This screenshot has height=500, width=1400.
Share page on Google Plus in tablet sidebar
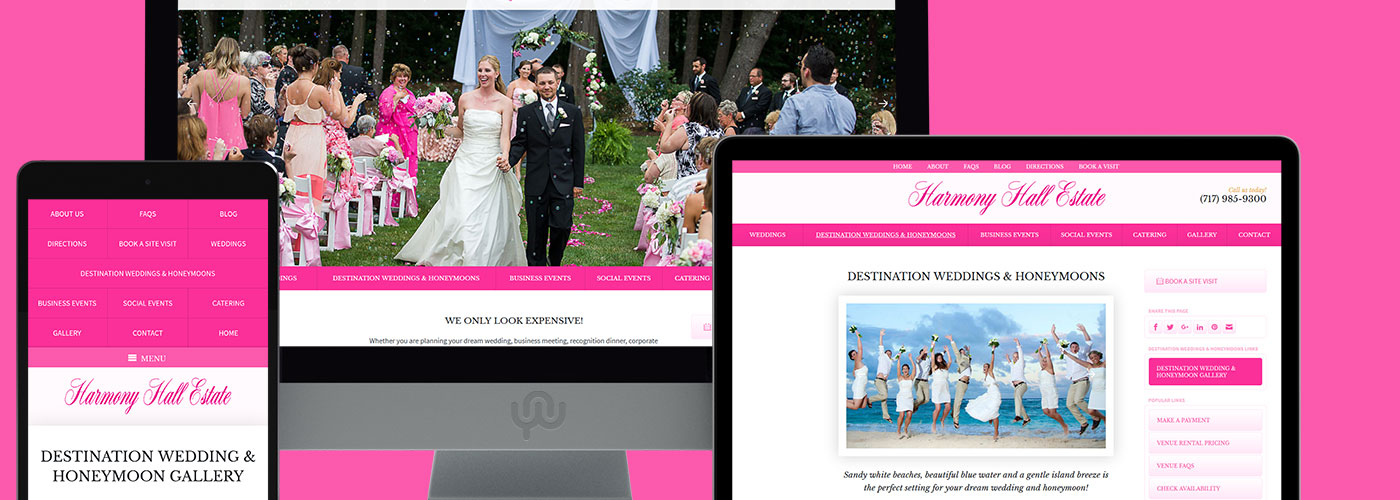(1185, 327)
